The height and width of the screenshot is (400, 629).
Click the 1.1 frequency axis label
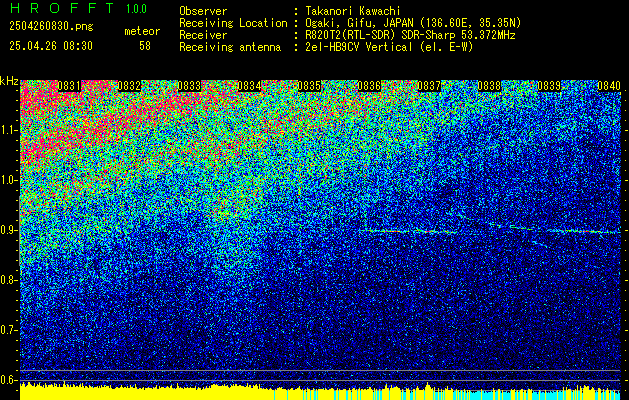coord(8,131)
